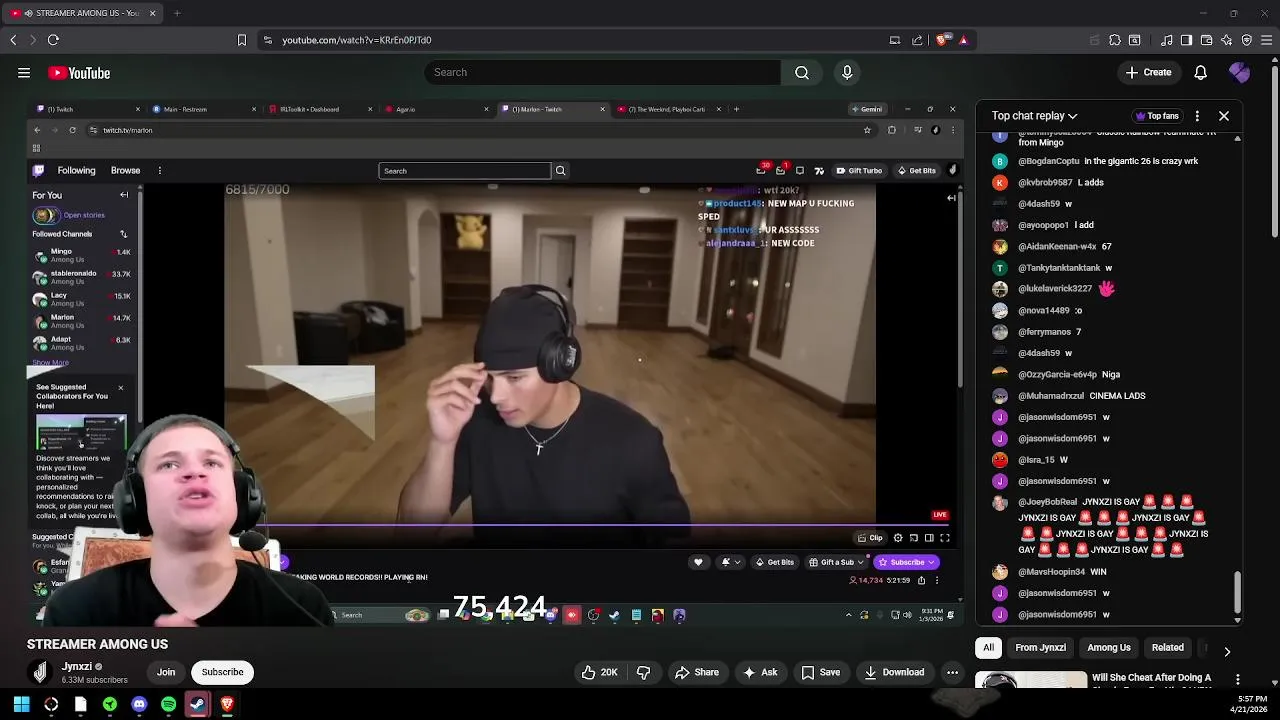Image resolution: width=1280 pixels, height=720 pixels.
Task: Open the Brave taskbar icon
Action: coord(227,704)
